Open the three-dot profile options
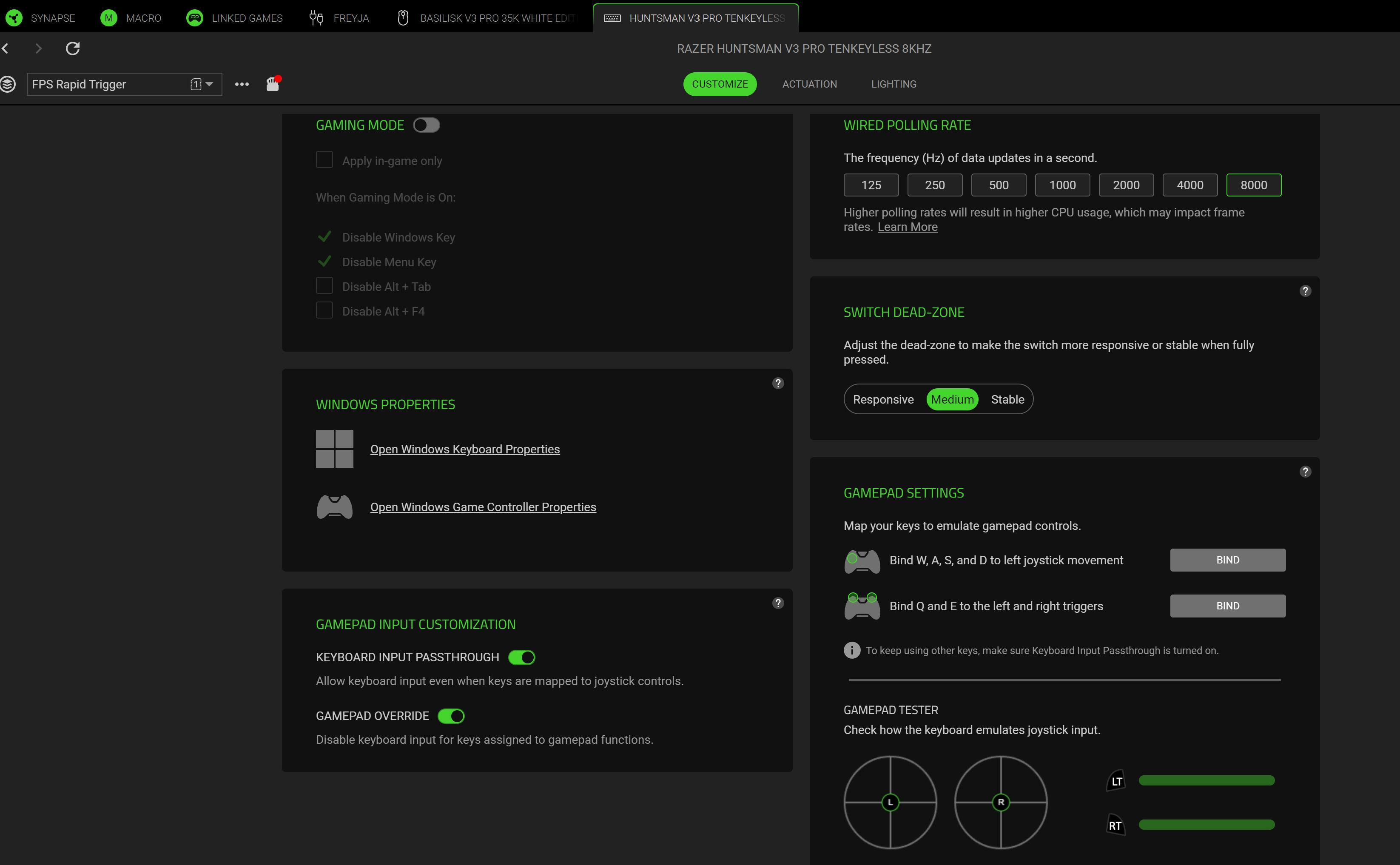 [x=242, y=84]
